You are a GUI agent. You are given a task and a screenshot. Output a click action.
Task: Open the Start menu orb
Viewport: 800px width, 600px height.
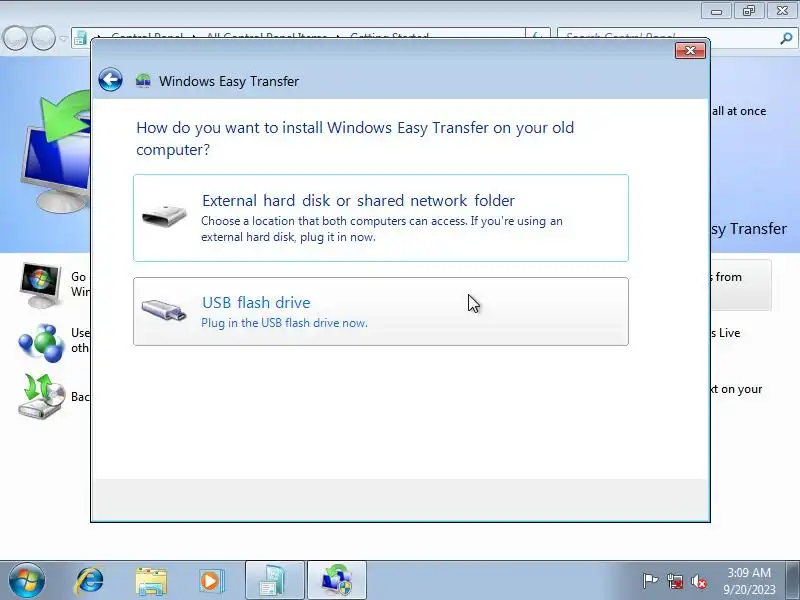[x=26, y=581]
